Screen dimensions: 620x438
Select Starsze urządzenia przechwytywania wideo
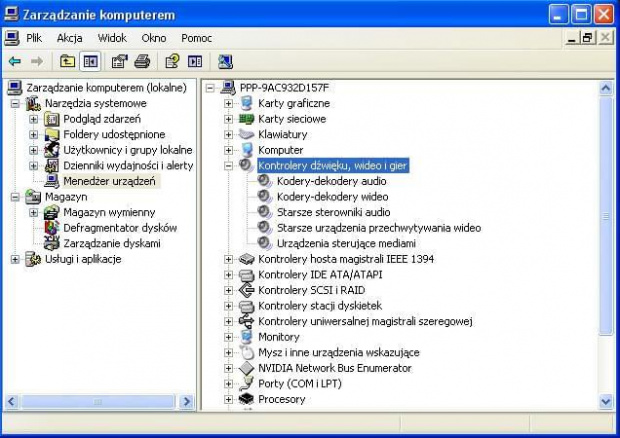tap(379, 228)
